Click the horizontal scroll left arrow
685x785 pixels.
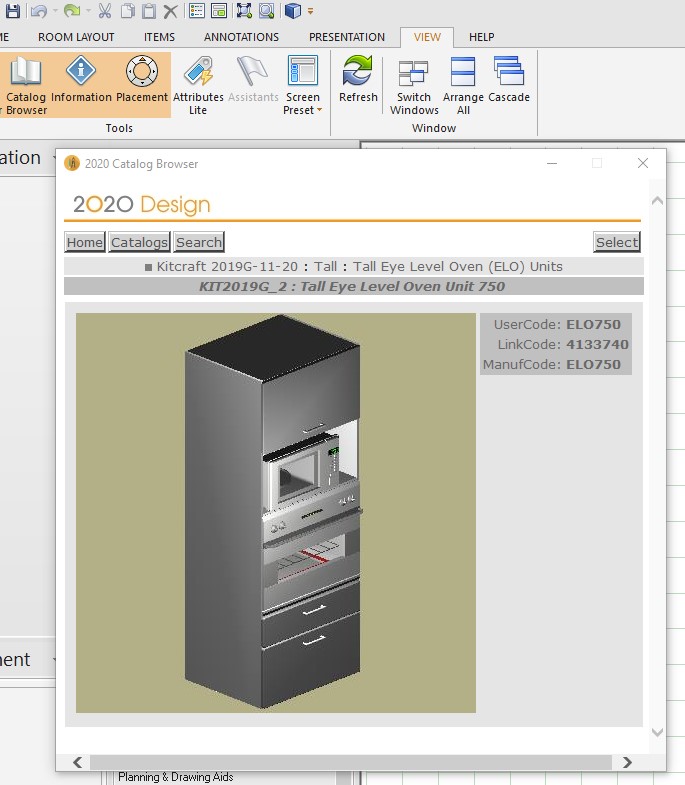click(78, 762)
